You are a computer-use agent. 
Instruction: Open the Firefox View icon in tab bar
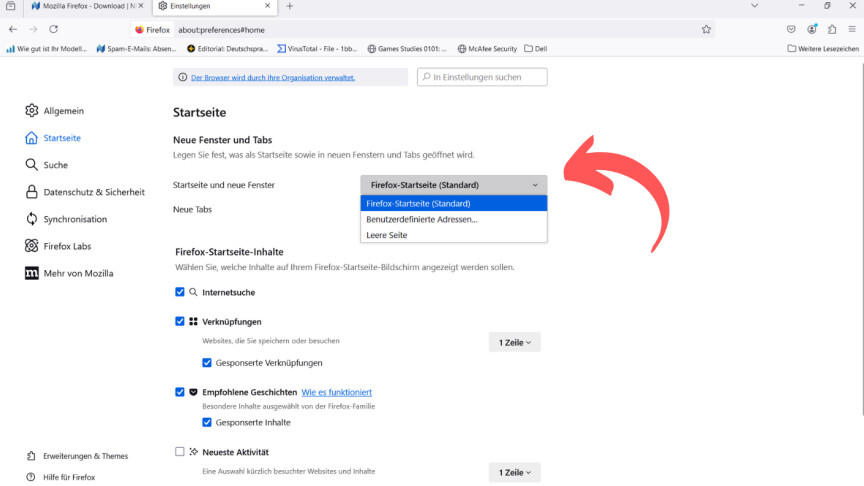(10, 6)
